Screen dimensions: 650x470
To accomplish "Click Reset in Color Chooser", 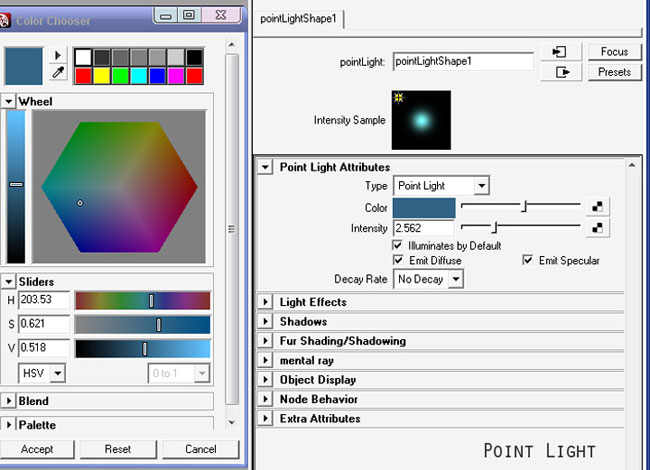I will (118, 449).
